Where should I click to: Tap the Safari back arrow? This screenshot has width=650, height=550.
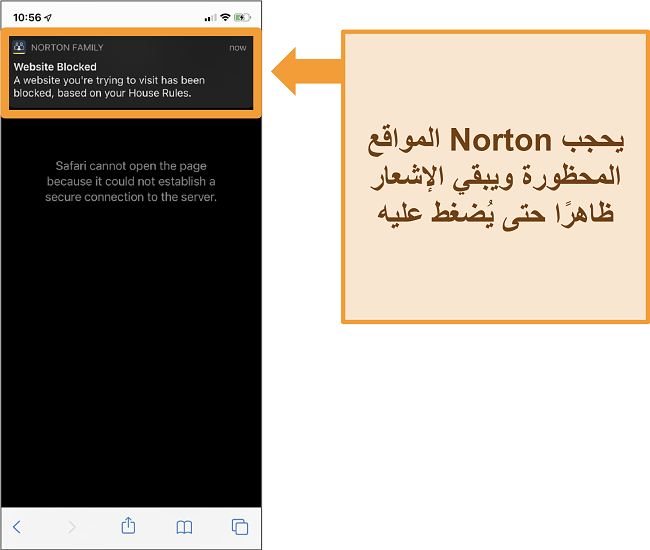click(17, 527)
